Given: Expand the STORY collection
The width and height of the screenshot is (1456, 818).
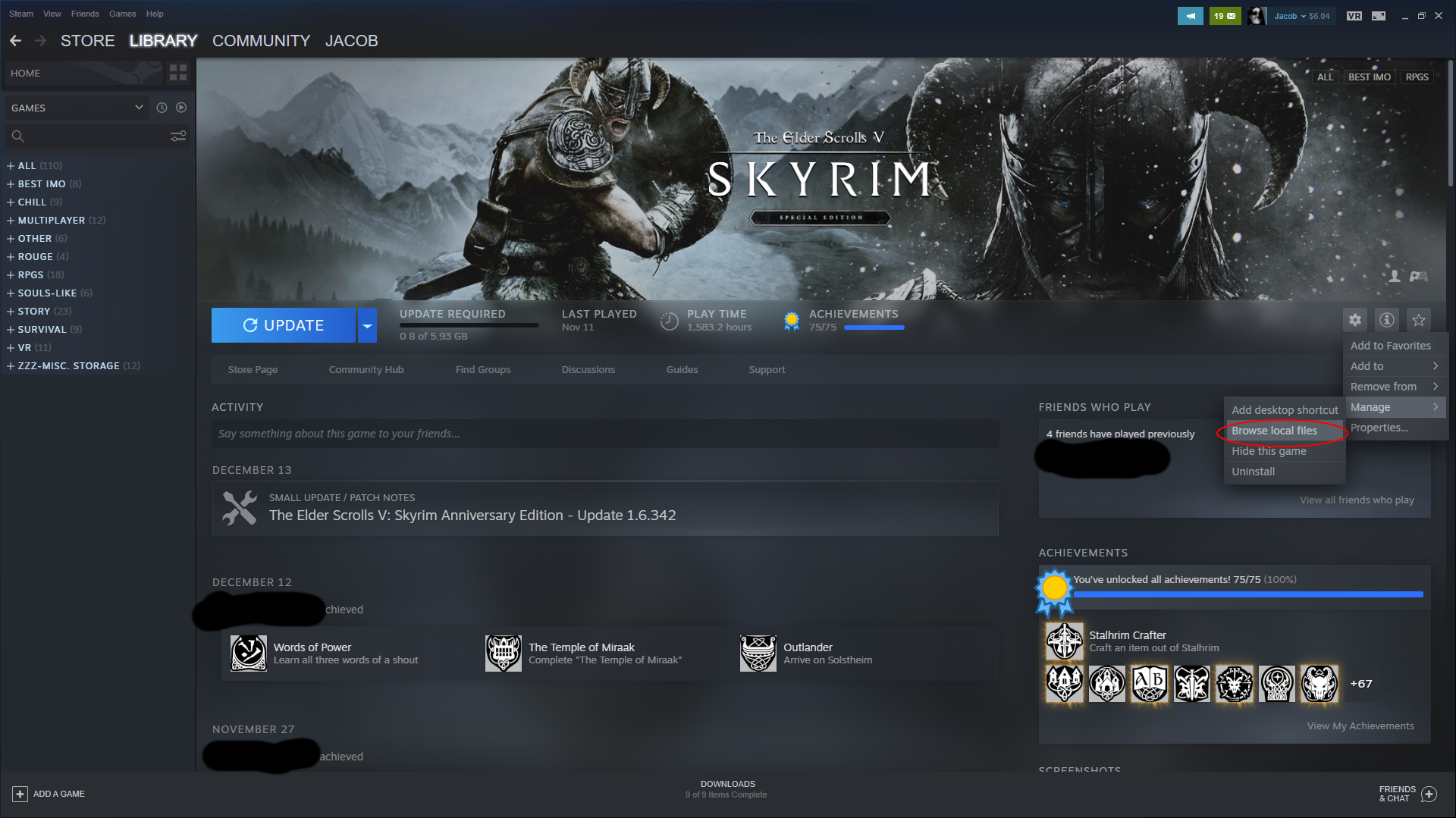Looking at the screenshot, I should point(11,311).
